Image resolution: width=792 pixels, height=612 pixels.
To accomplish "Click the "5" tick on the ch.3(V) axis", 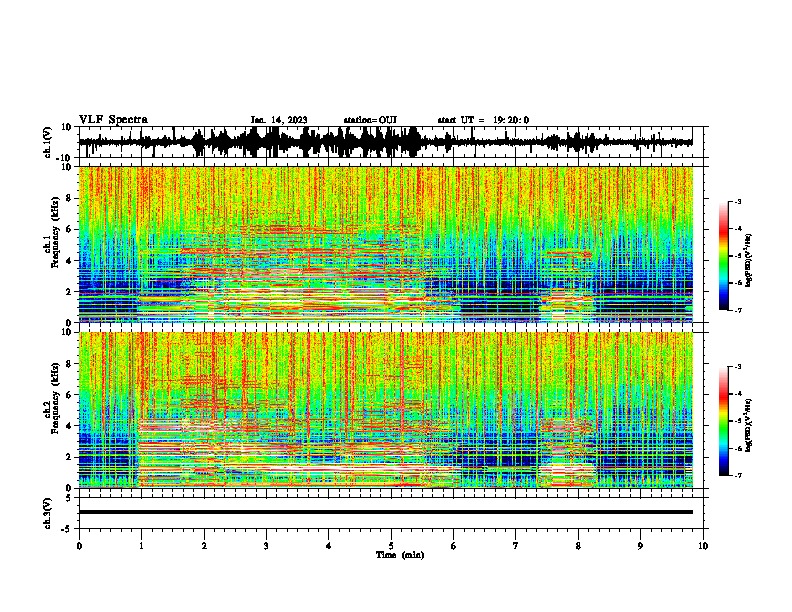I will 69,498.
